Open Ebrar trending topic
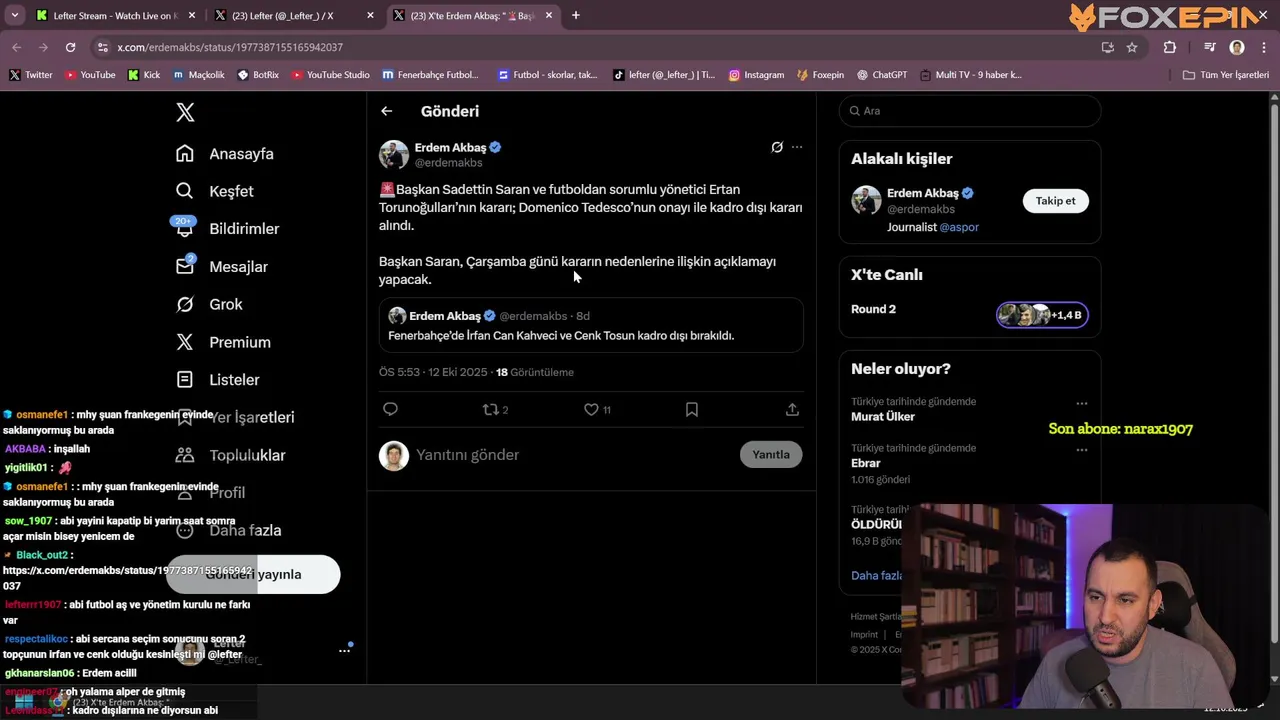Screen dimensions: 1280x720 point(866,464)
